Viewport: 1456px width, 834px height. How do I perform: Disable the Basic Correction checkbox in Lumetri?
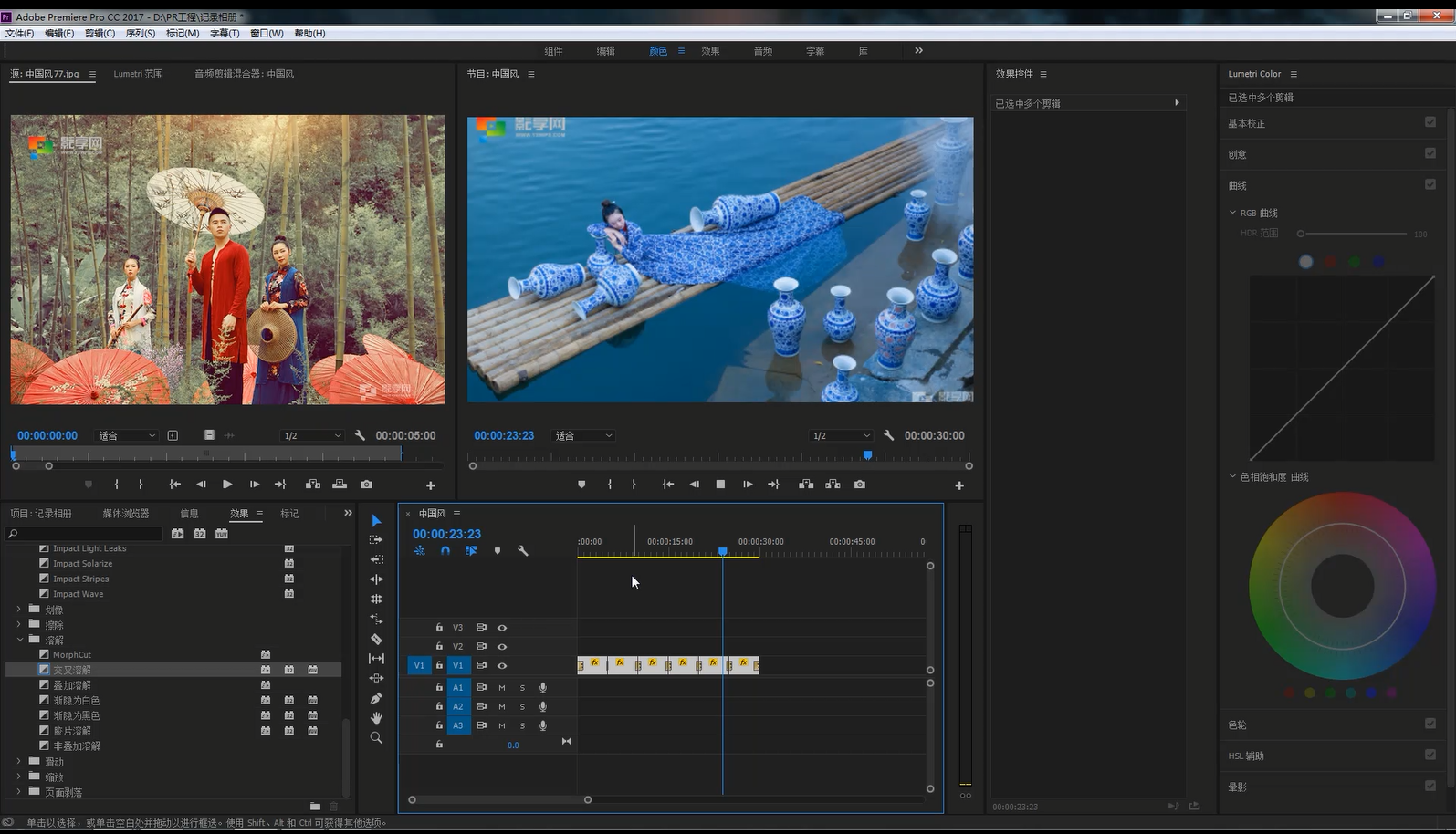click(1430, 122)
